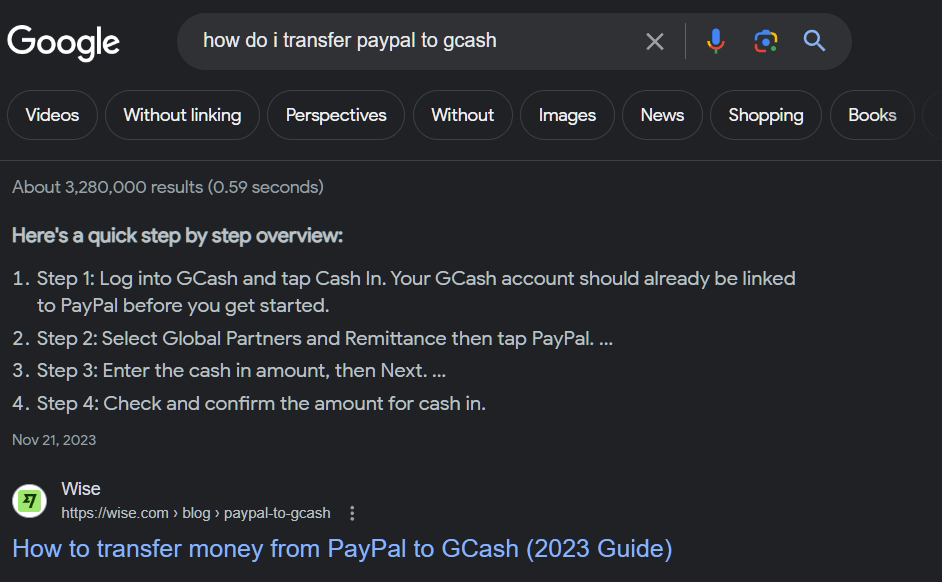The height and width of the screenshot is (582, 942).
Task: Click the wise.com breadcrumb URL
Action: [x=196, y=513]
